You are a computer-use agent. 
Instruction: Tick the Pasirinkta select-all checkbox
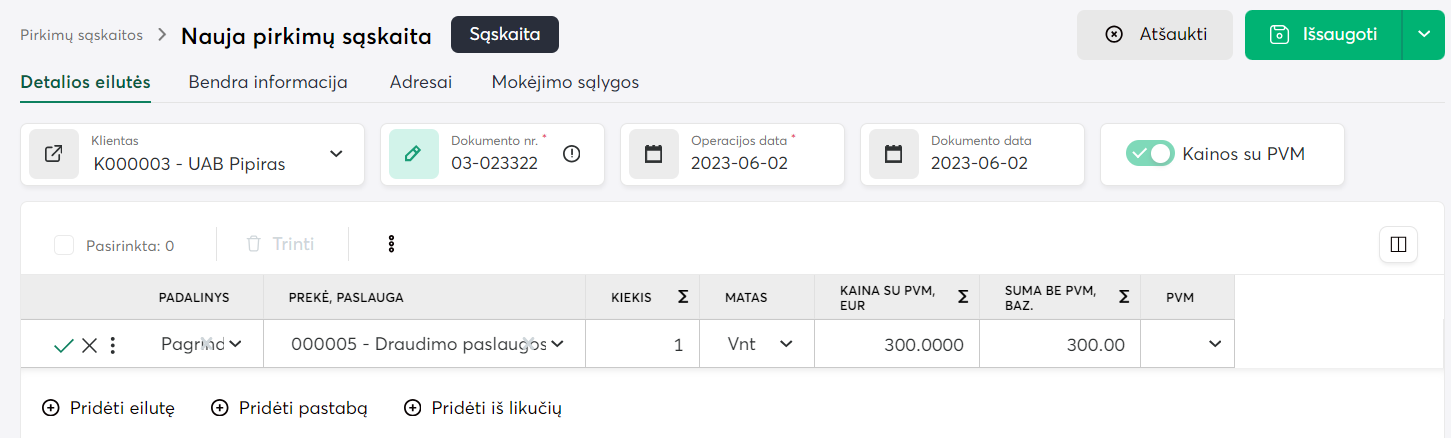pyautogui.click(x=64, y=245)
